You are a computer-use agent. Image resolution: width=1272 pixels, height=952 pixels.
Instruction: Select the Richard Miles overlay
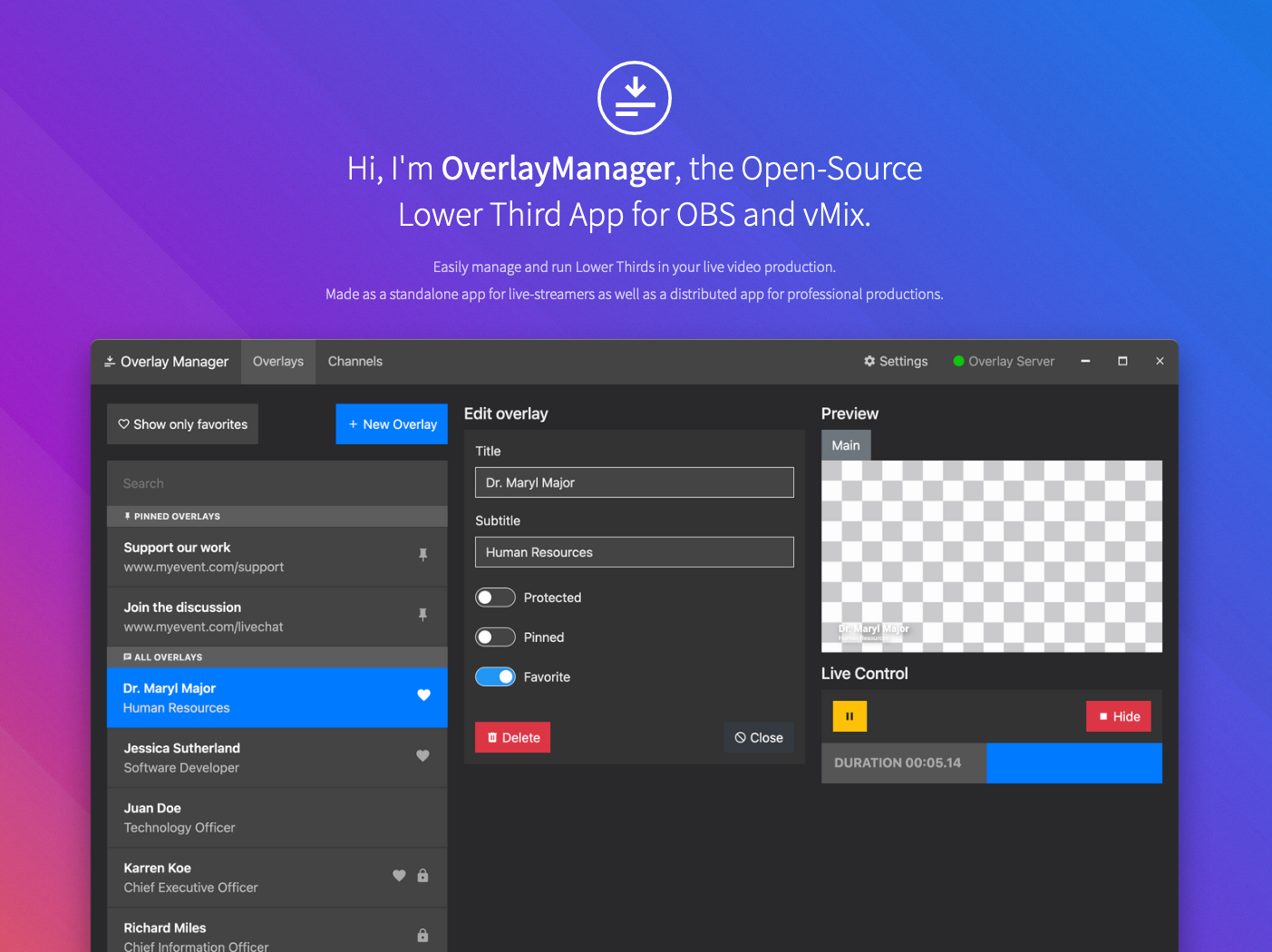point(277,932)
